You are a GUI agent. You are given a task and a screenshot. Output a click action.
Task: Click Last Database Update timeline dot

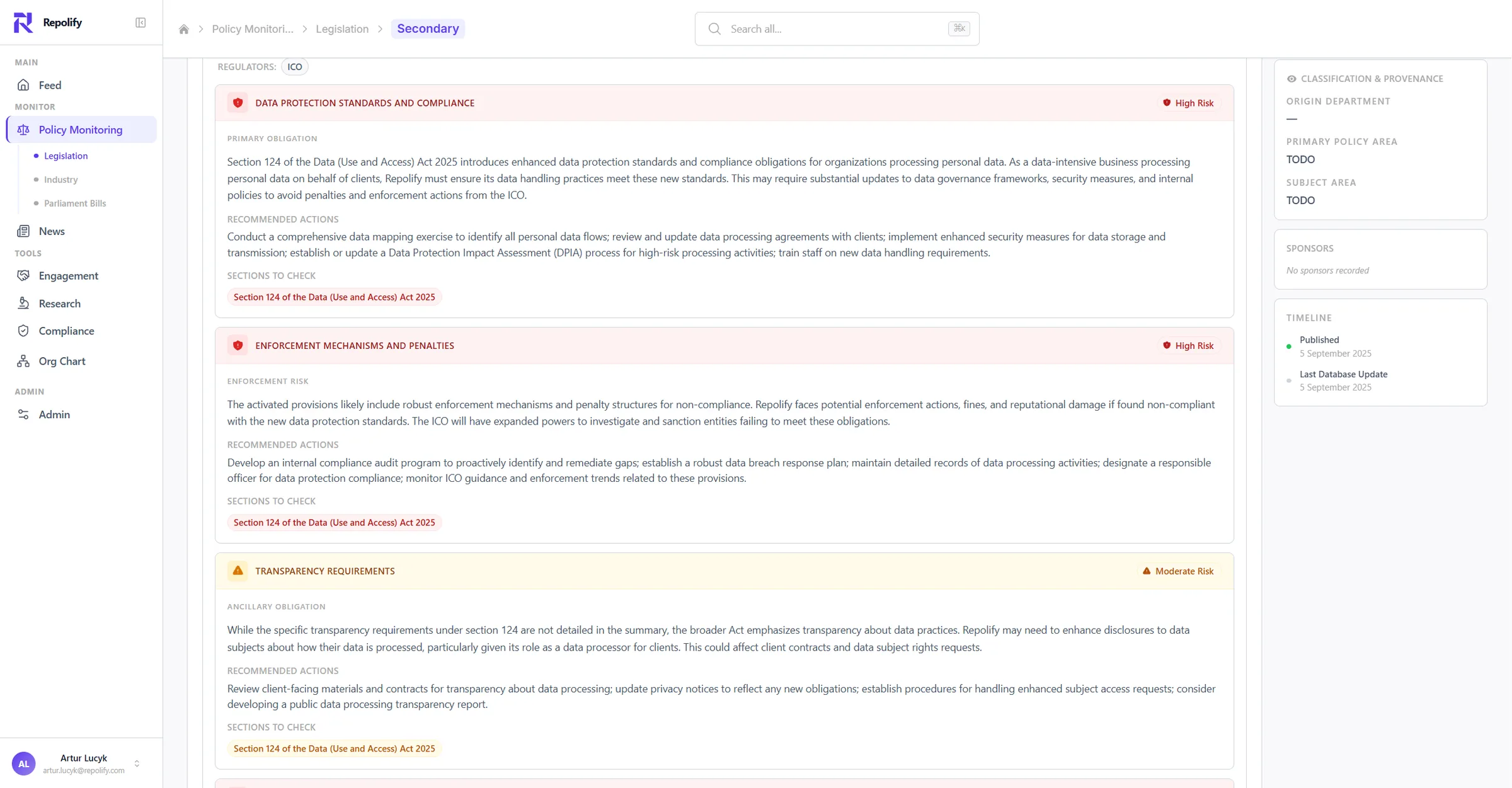tap(1289, 380)
